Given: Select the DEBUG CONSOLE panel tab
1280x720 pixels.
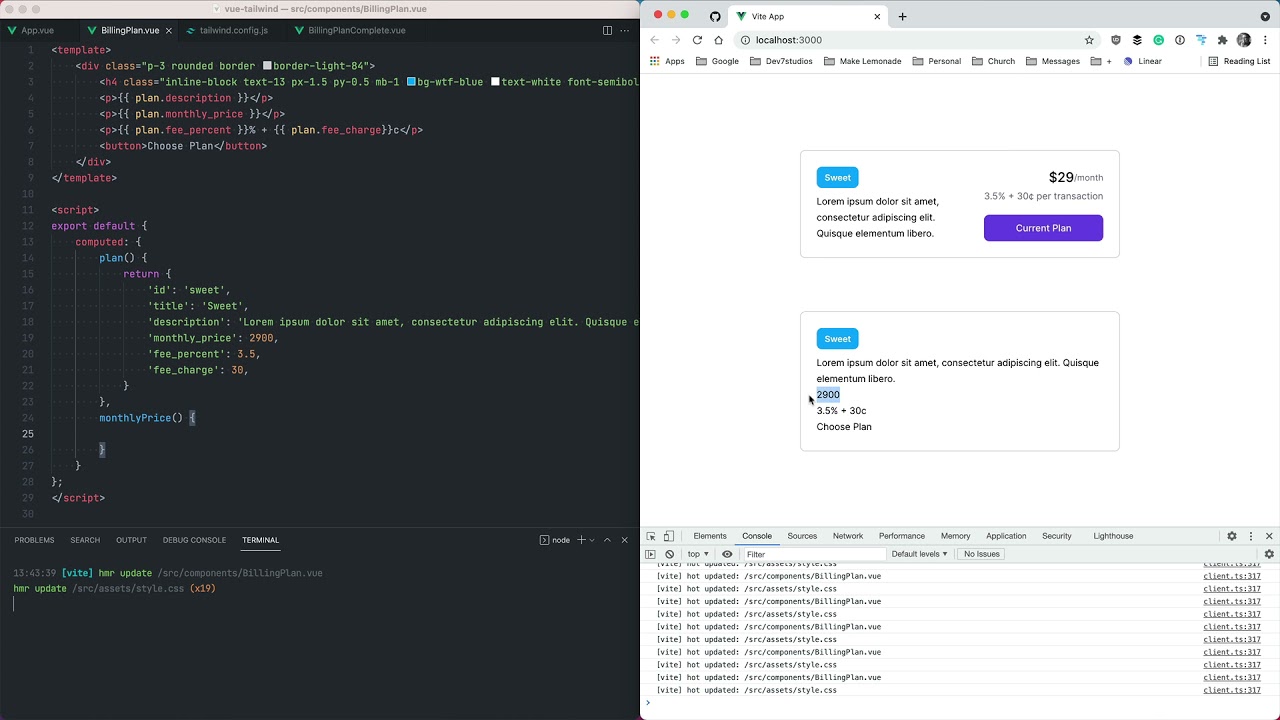Looking at the screenshot, I should click(194, 540).
